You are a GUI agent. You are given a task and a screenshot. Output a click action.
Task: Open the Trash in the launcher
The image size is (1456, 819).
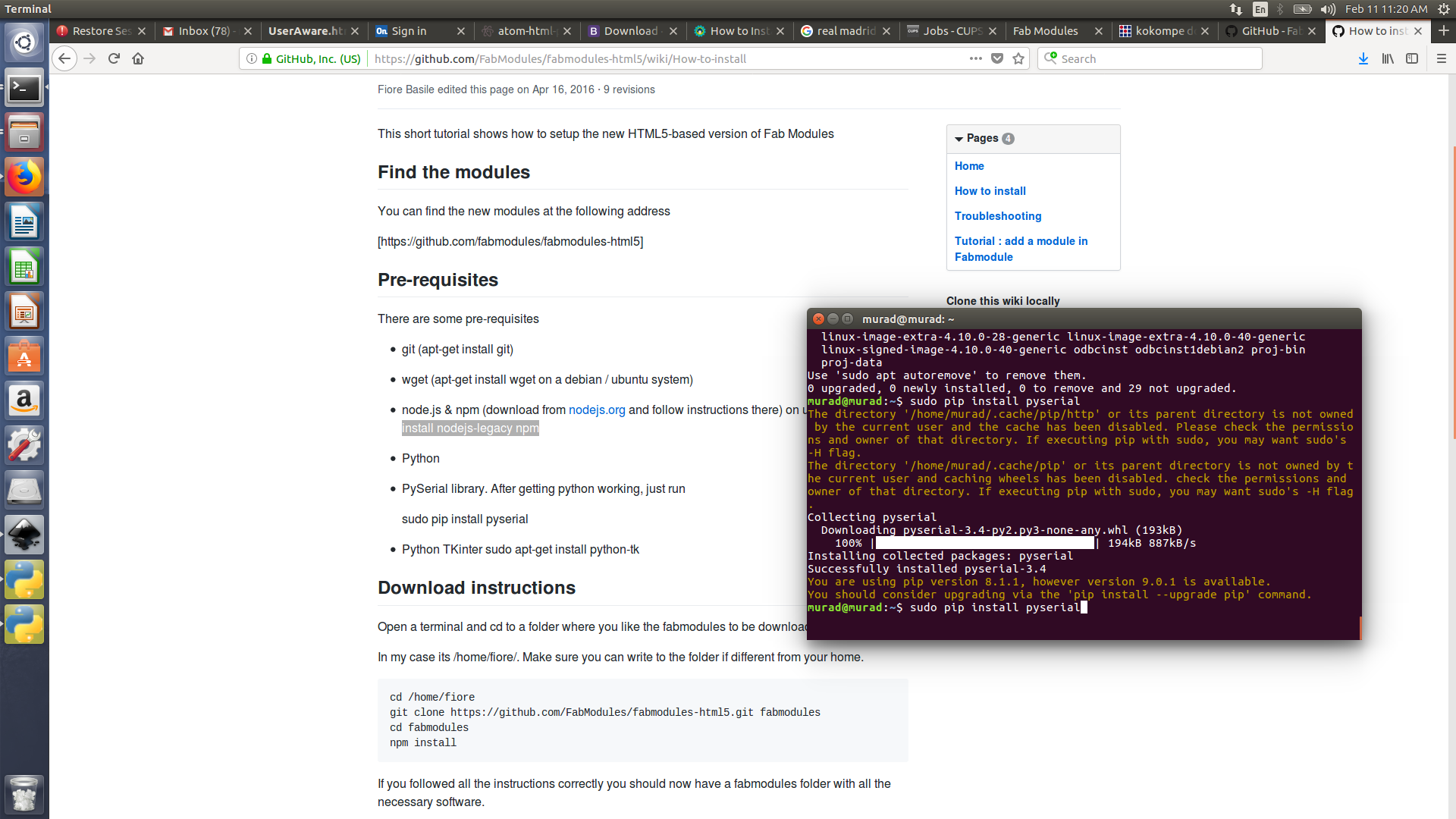[x=24, y=794]
